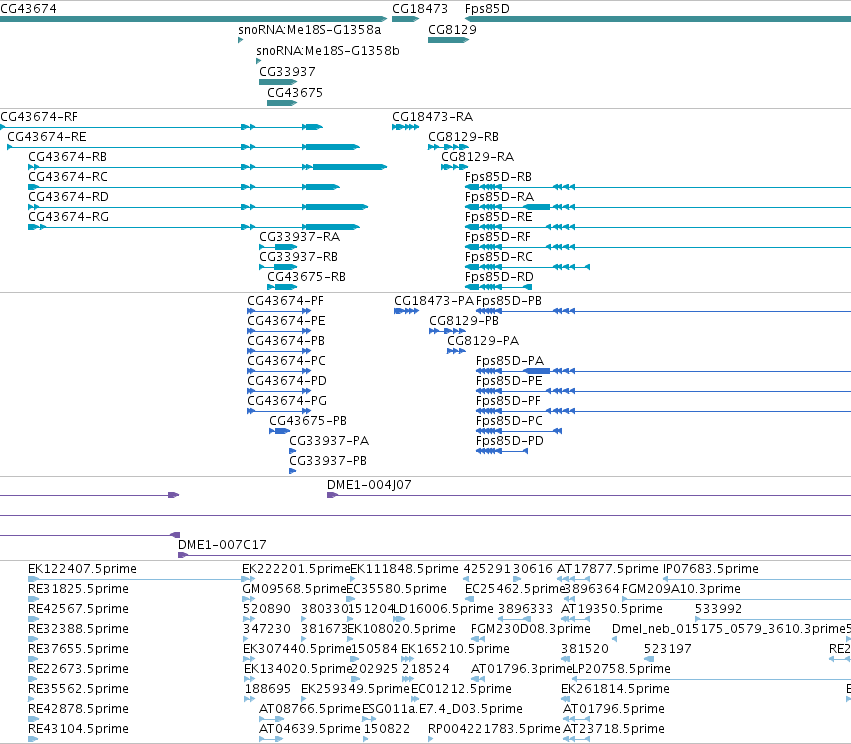Click the CG33937-PB protein label
Screen dimensions: 851x744
(x=328, y=461)
